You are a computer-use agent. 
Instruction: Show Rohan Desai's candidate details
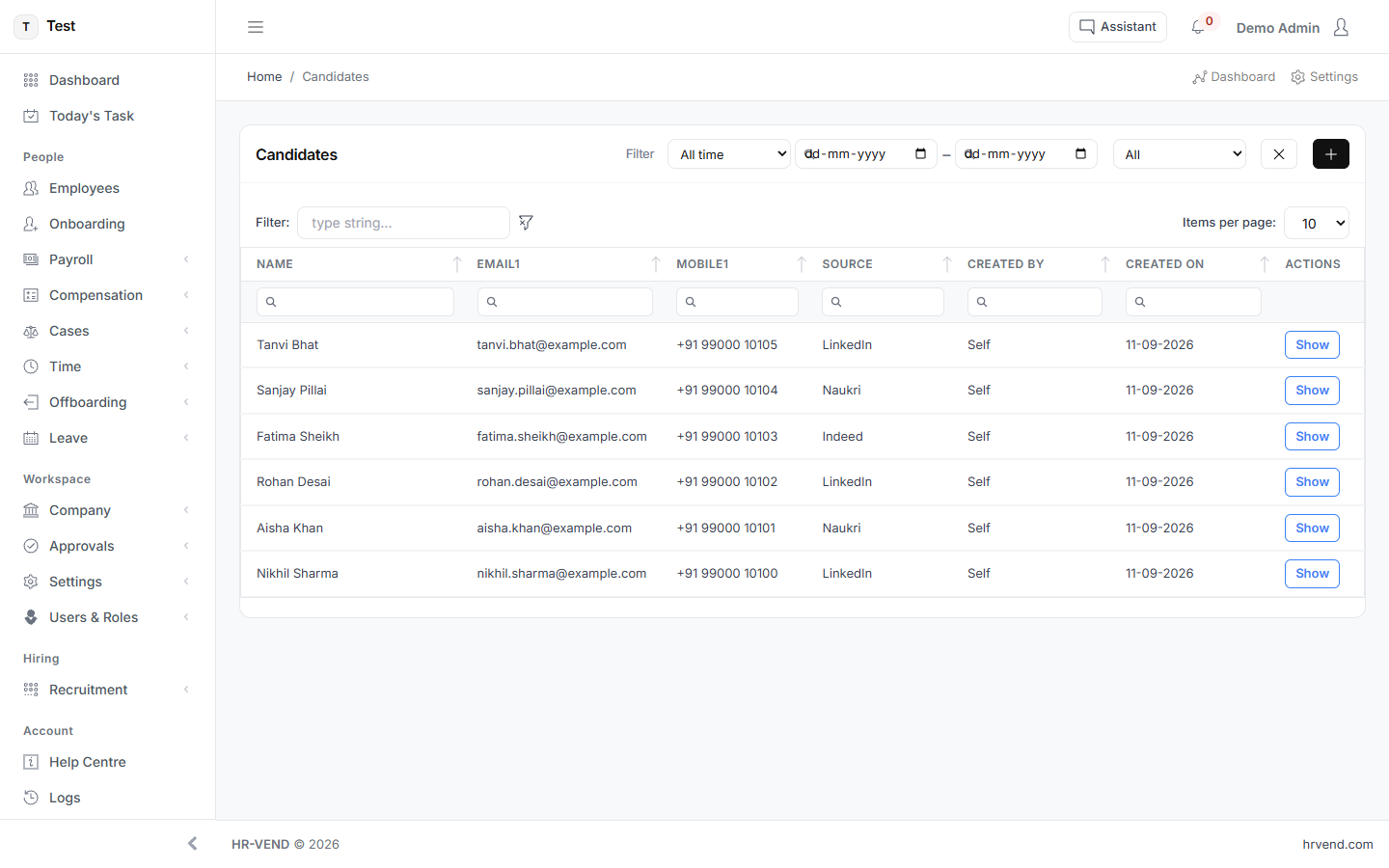tap(1312, 482)
